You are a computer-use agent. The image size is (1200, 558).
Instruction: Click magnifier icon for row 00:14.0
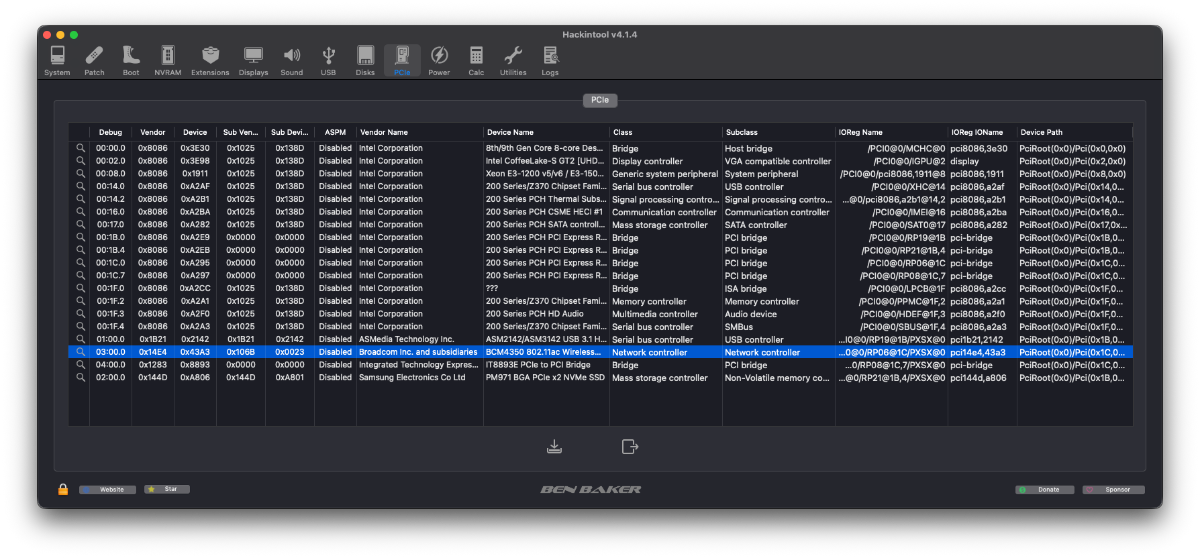tap(80, 186)
